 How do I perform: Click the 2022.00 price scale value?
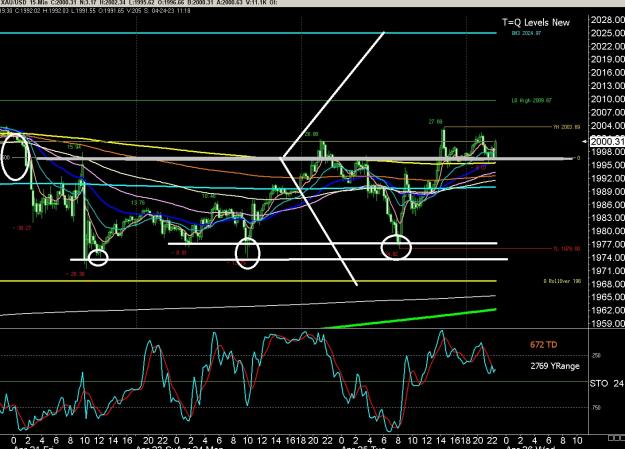click(x=607, y=47)
